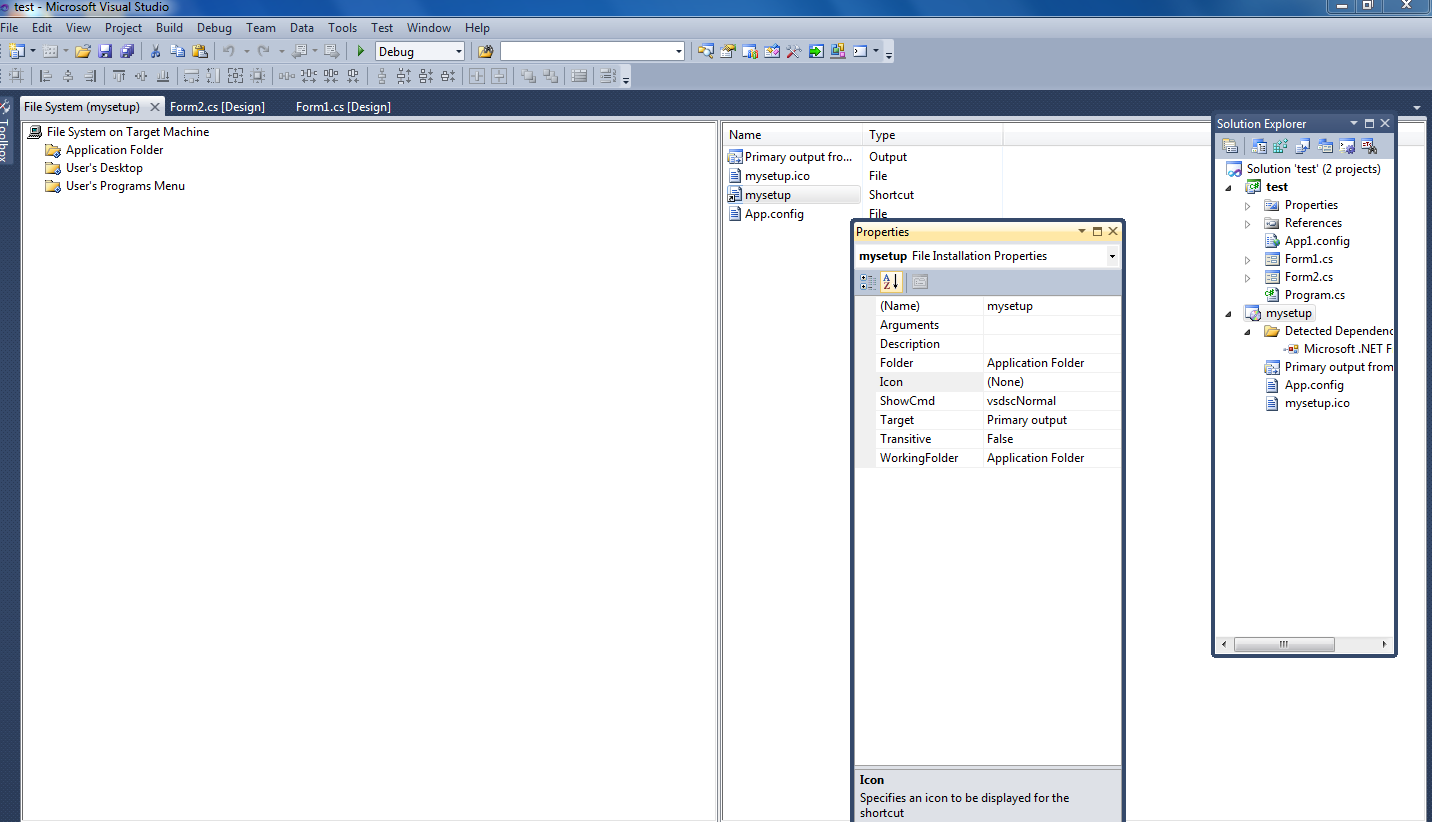
Task: Open the Find combo box dropdown
Action: (x=679, y=52)
